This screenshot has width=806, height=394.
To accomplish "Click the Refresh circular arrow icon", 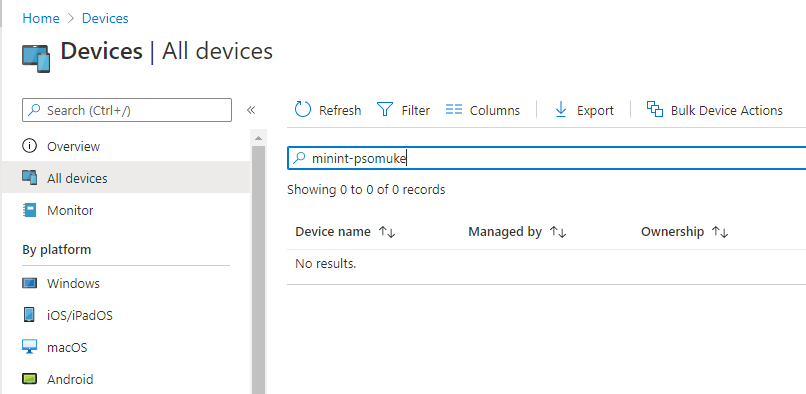I will (303, 110).
